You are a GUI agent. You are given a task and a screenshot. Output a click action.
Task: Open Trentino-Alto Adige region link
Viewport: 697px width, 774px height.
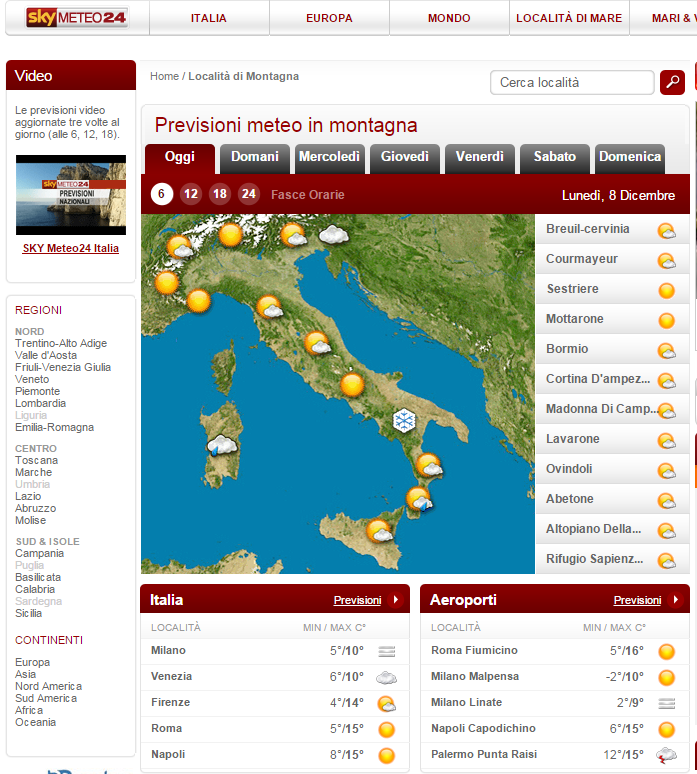click(61, 343)
